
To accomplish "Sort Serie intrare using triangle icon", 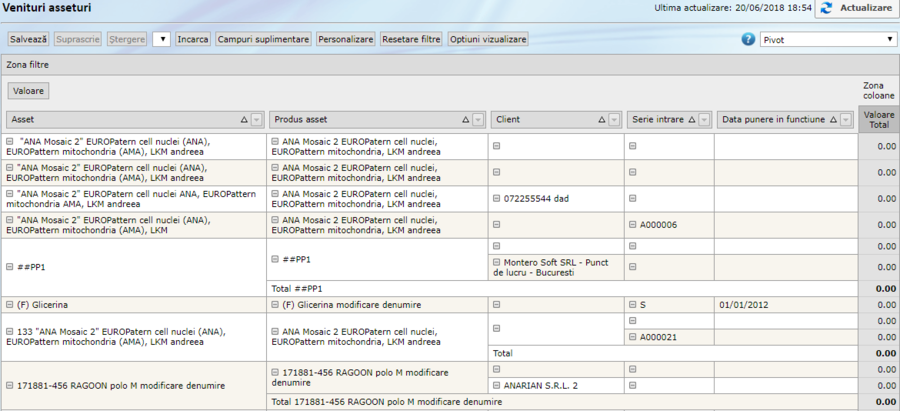I will click(x=692, y=119).
